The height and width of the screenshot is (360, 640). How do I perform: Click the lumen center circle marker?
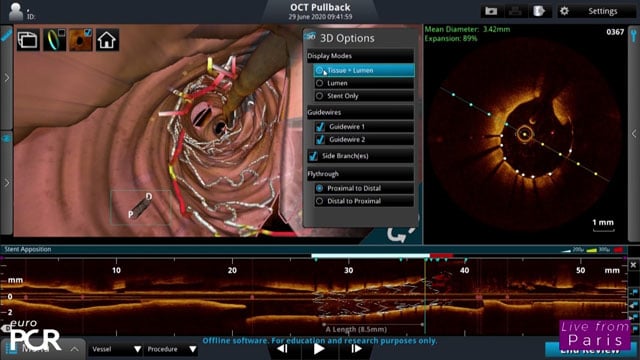tap(524, 133)
